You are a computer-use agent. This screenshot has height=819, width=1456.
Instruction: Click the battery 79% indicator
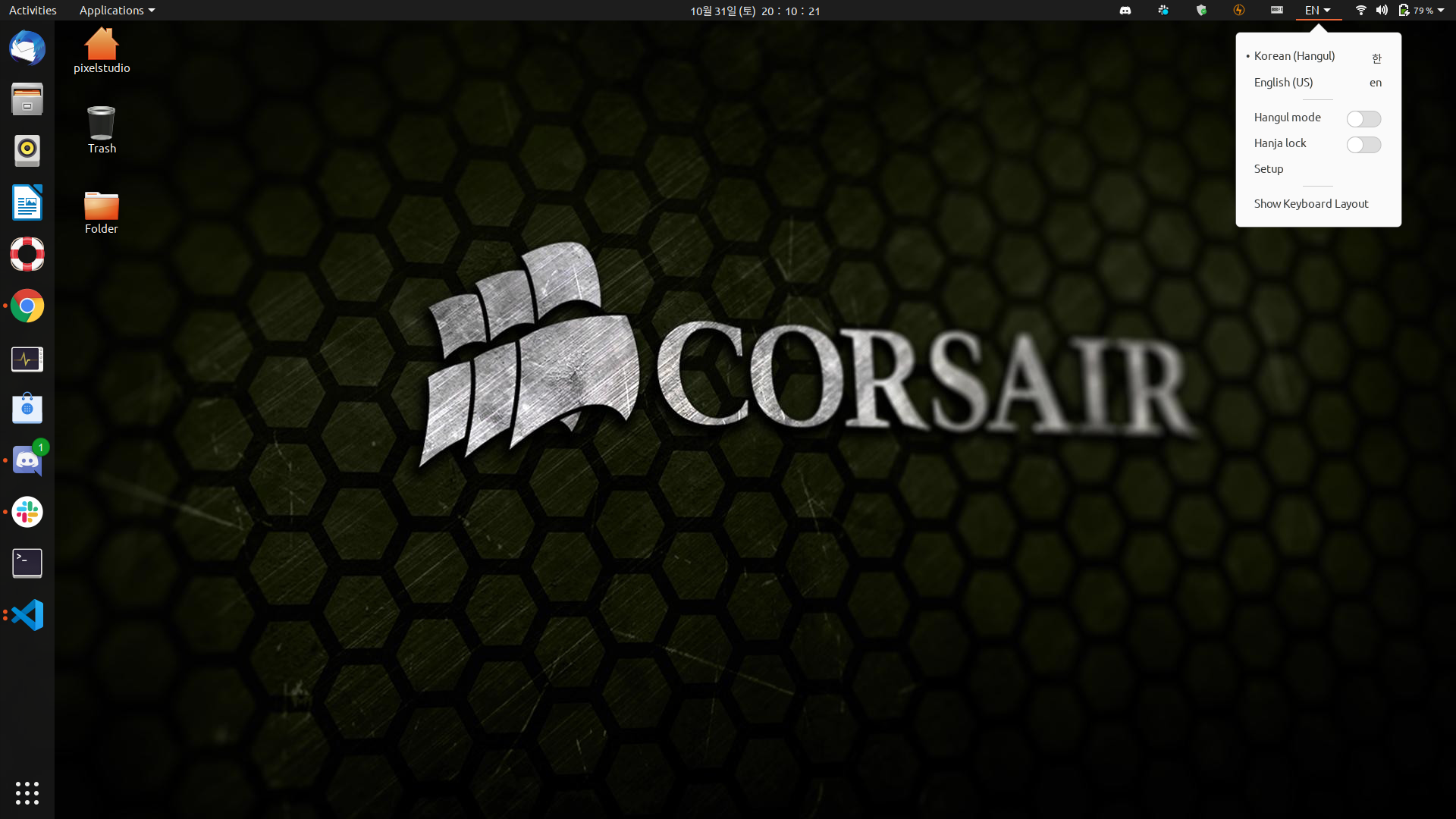(1416, 11)
